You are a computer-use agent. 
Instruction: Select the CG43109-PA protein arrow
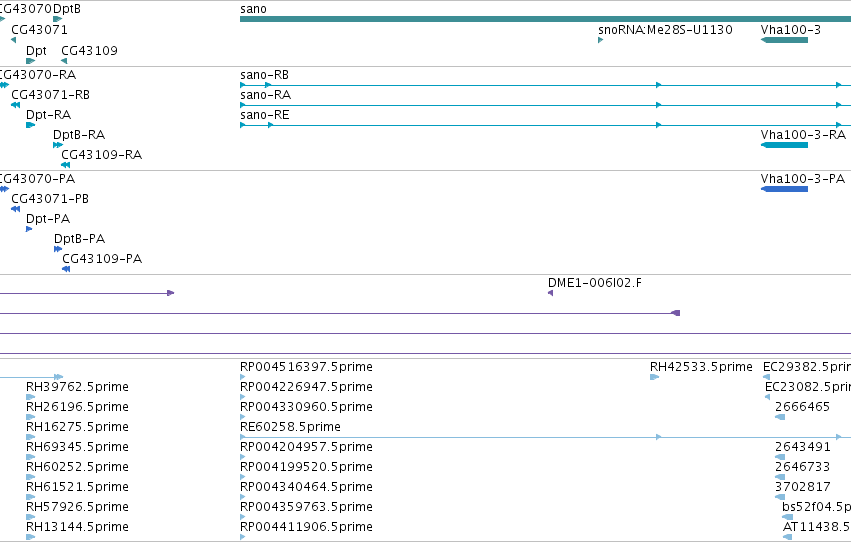(x=66, y=269)
